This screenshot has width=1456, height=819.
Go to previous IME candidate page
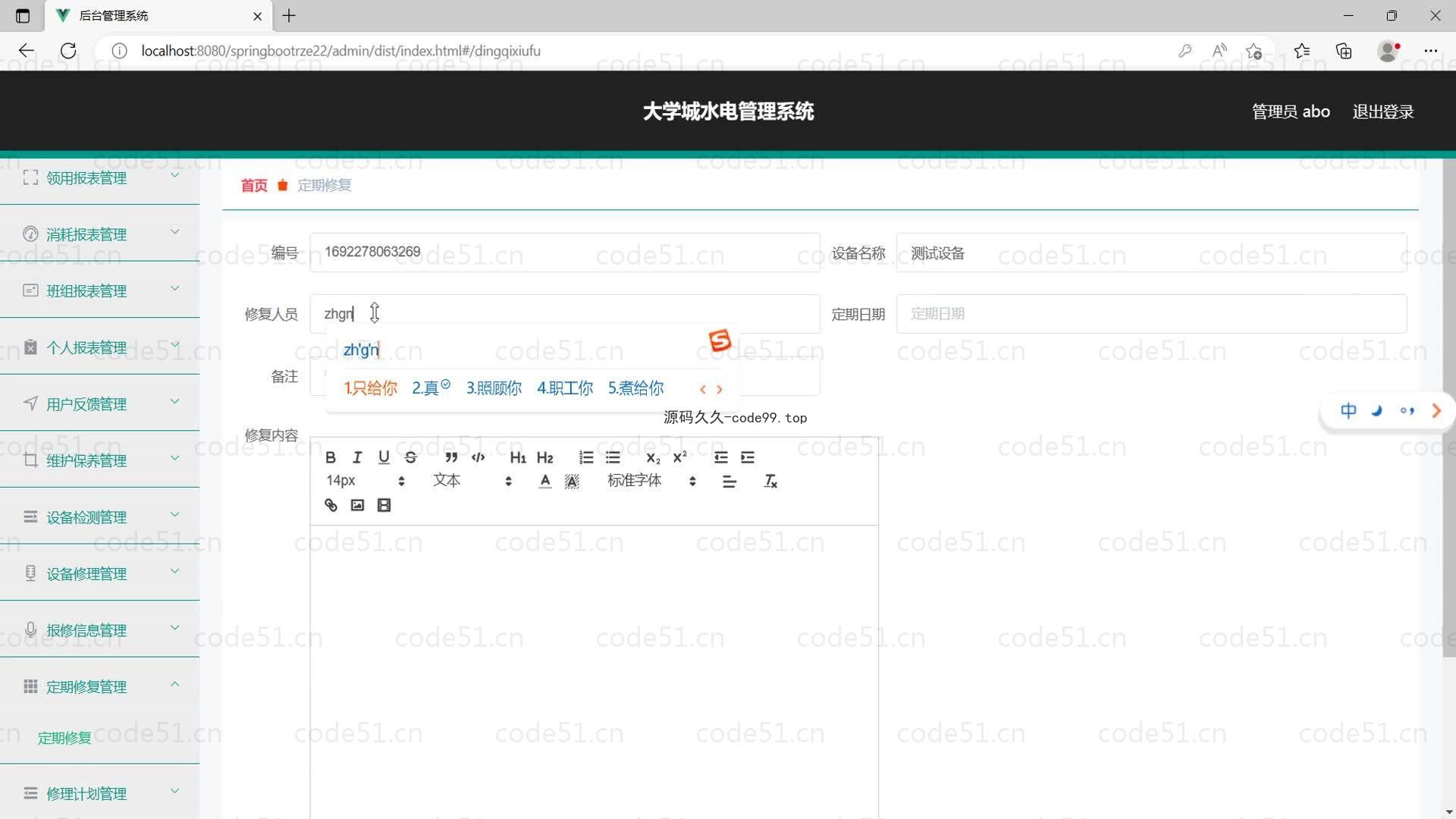pyautogui.click(x=703, y=390)
